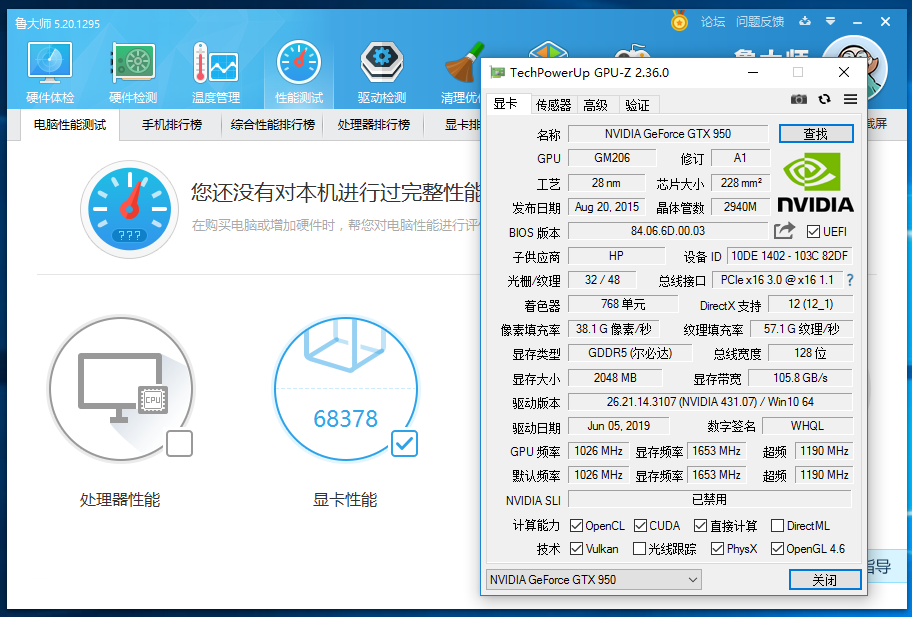Switch to 高级 tab in GPU-Z

pos(596,105)
